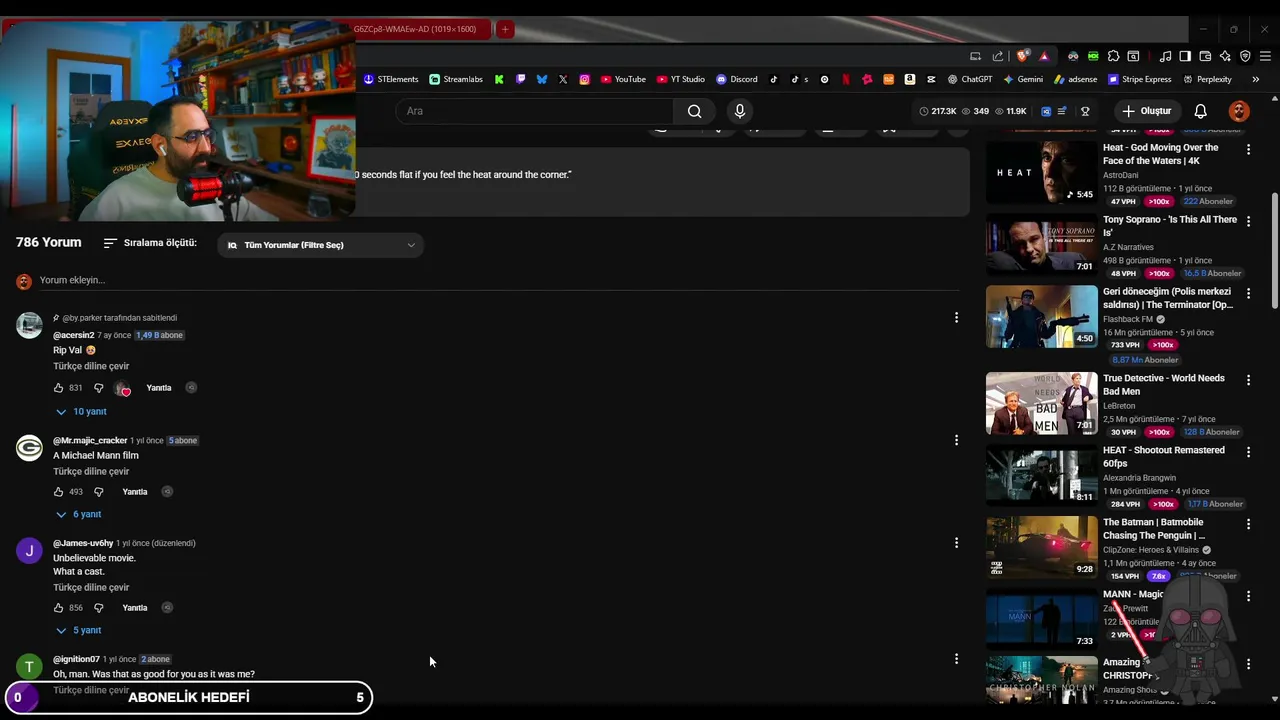Open options menu for 'Tony Soprano' video
This screenshot has height=720, width=1280.
(1248, 221)
